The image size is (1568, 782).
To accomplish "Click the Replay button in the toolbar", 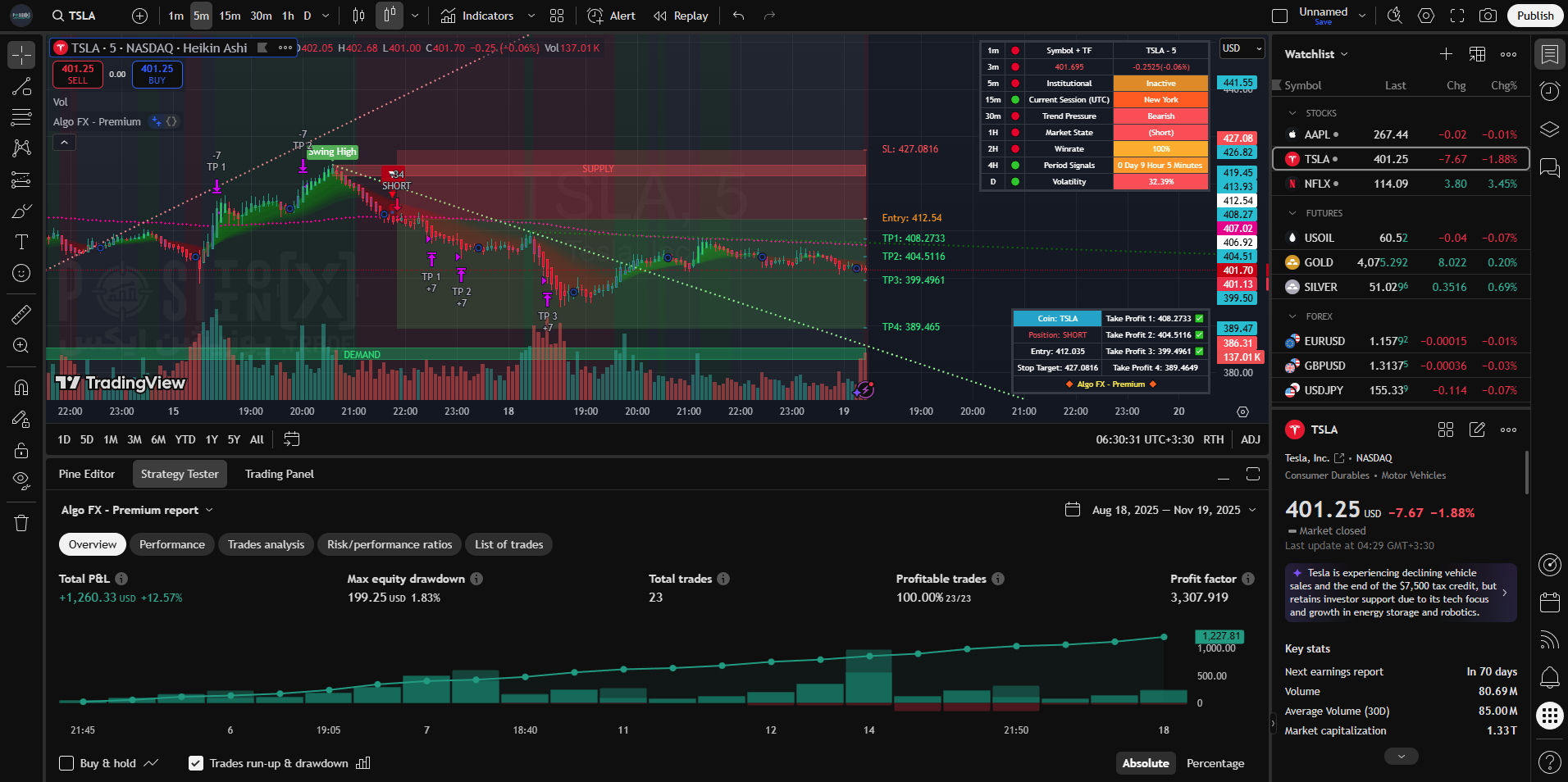I will [681, 16].
